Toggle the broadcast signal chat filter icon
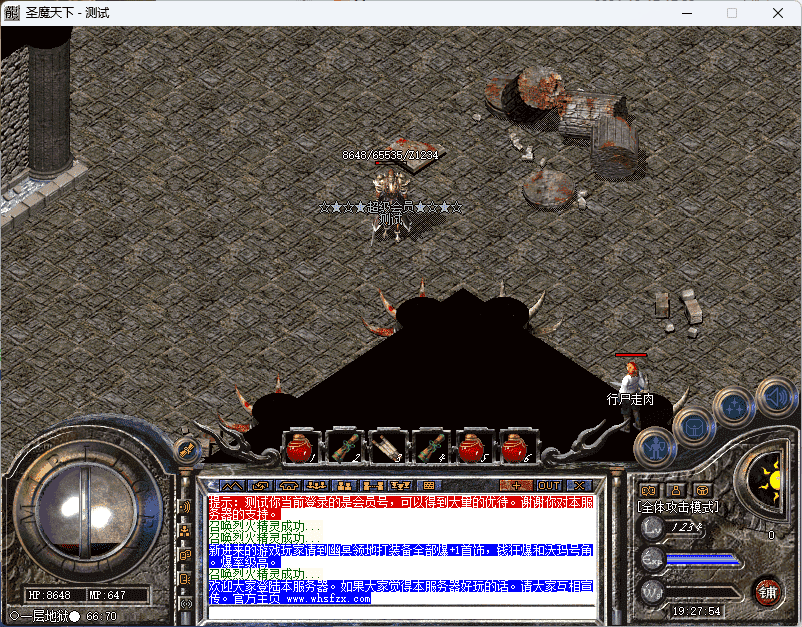The height and width of the screenshot is (627, 802). point(185,603)
